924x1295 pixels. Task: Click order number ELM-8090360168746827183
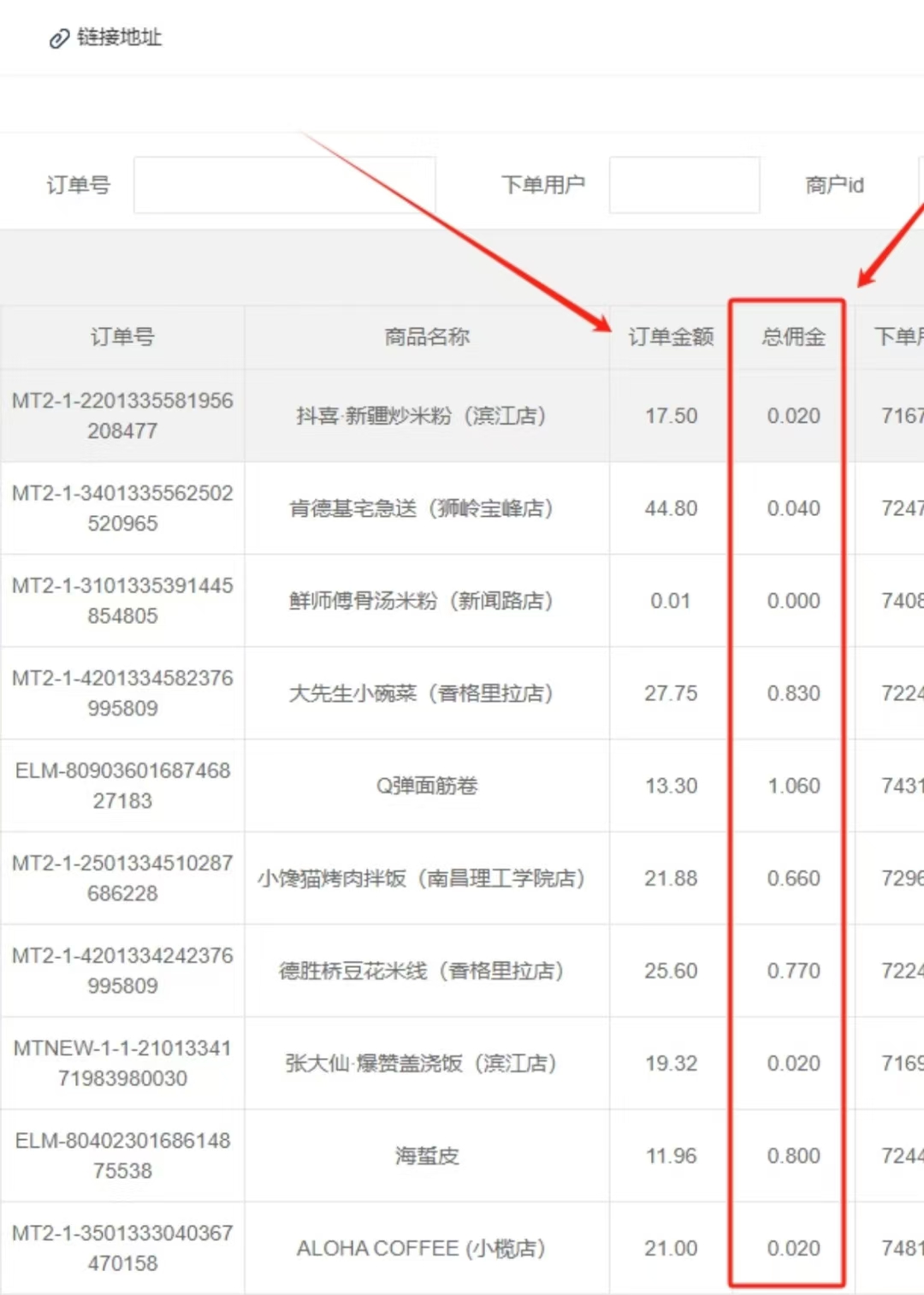tap(122, 786)
